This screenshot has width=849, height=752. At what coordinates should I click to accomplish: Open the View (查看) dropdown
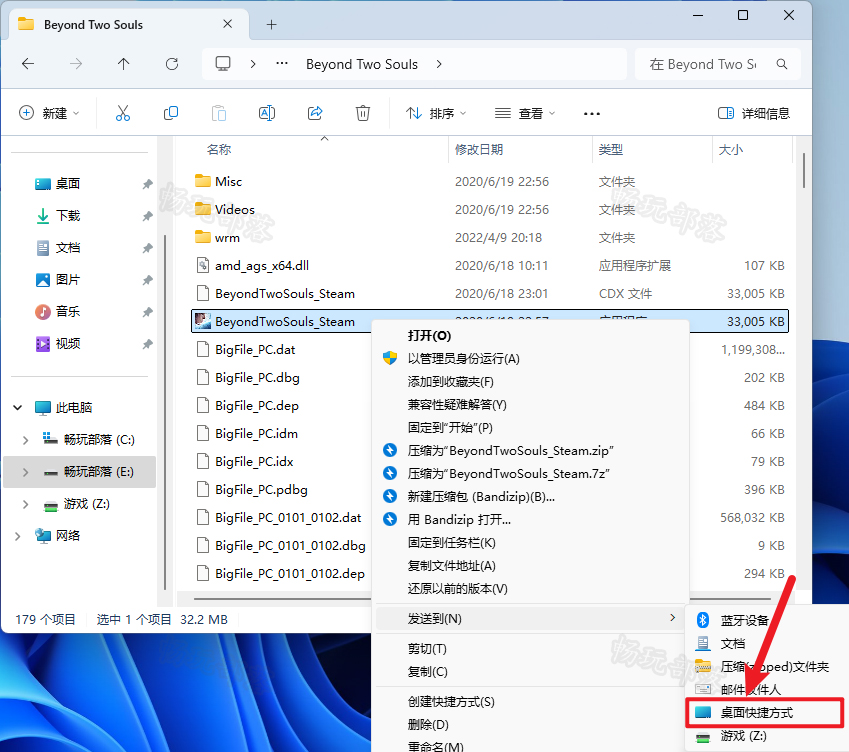(525, 113)
